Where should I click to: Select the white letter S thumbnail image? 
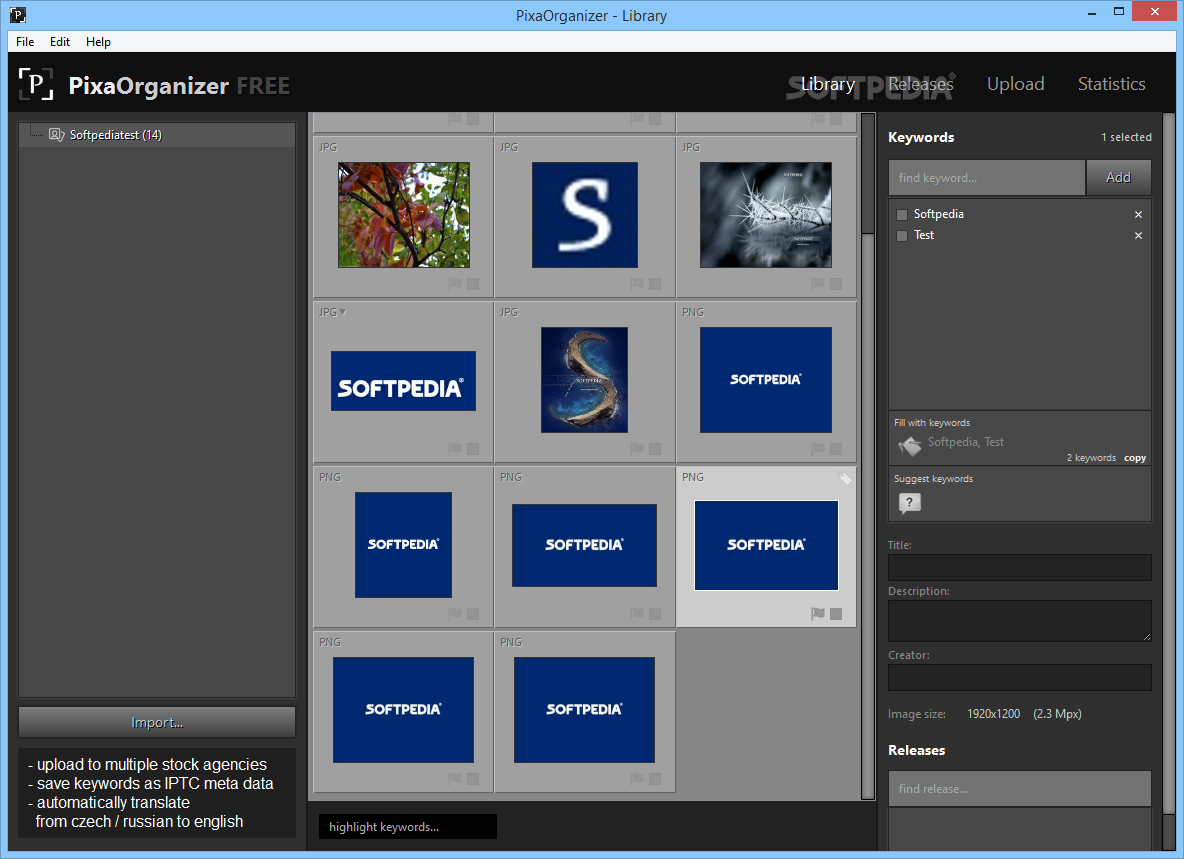coord(584,215)
